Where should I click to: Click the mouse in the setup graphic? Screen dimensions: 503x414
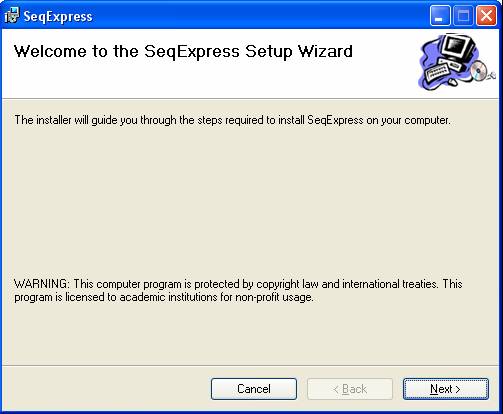click(452, 82)
